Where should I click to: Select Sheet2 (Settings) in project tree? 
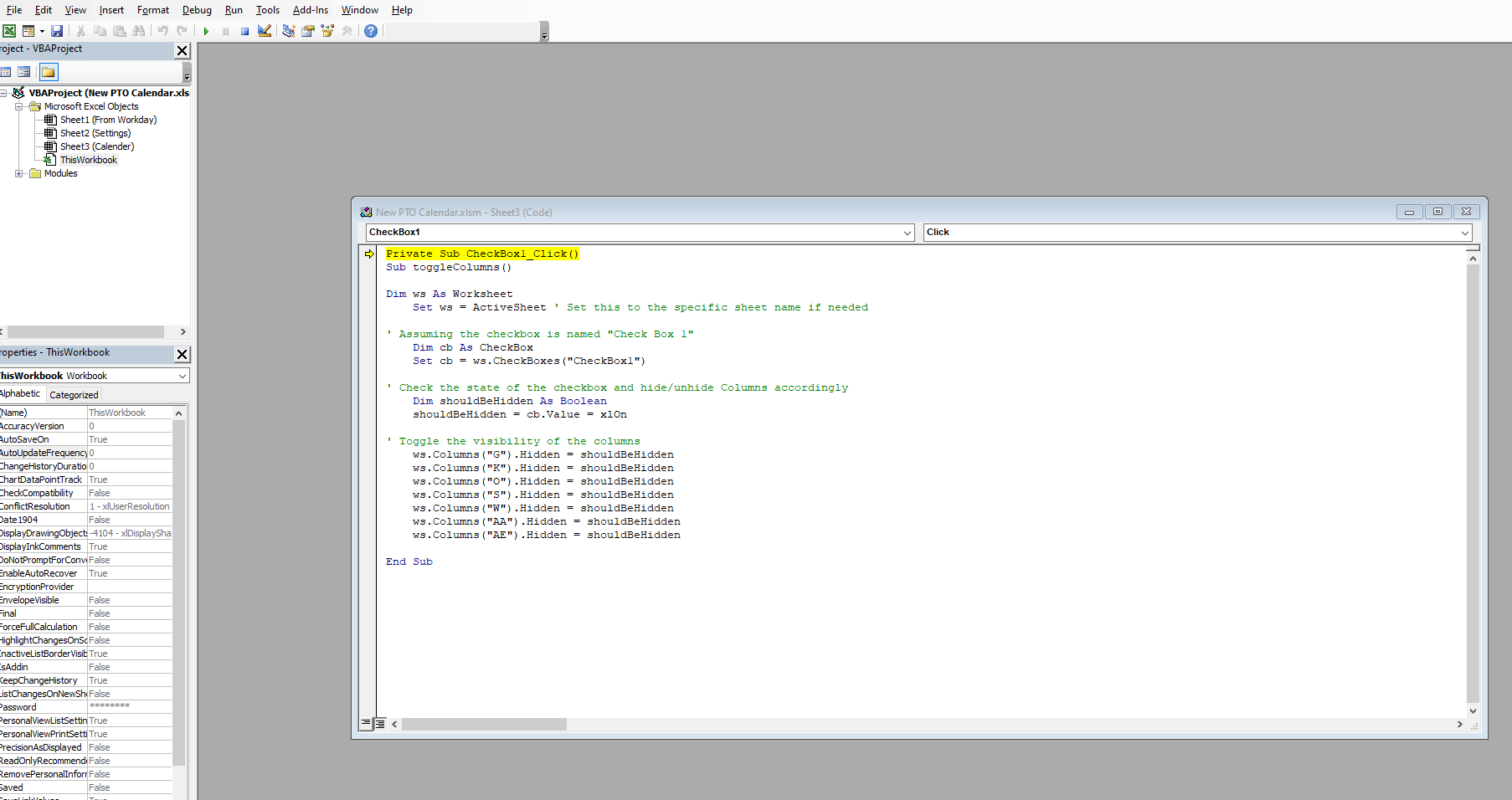point(95,133)
